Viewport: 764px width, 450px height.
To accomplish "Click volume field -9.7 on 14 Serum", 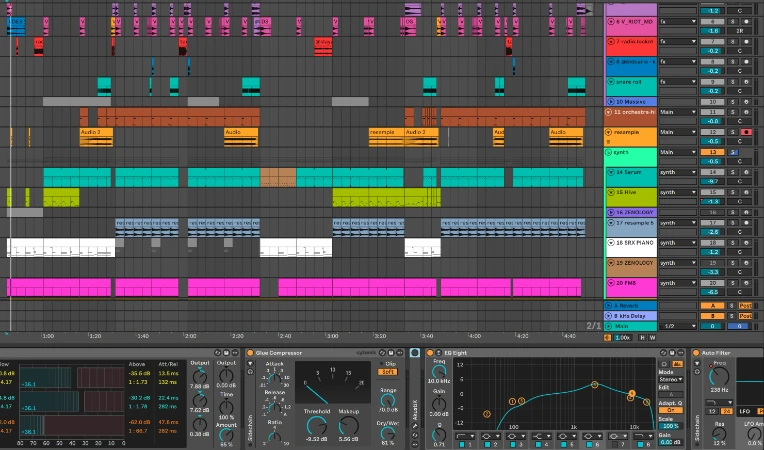I will (712, 181).
